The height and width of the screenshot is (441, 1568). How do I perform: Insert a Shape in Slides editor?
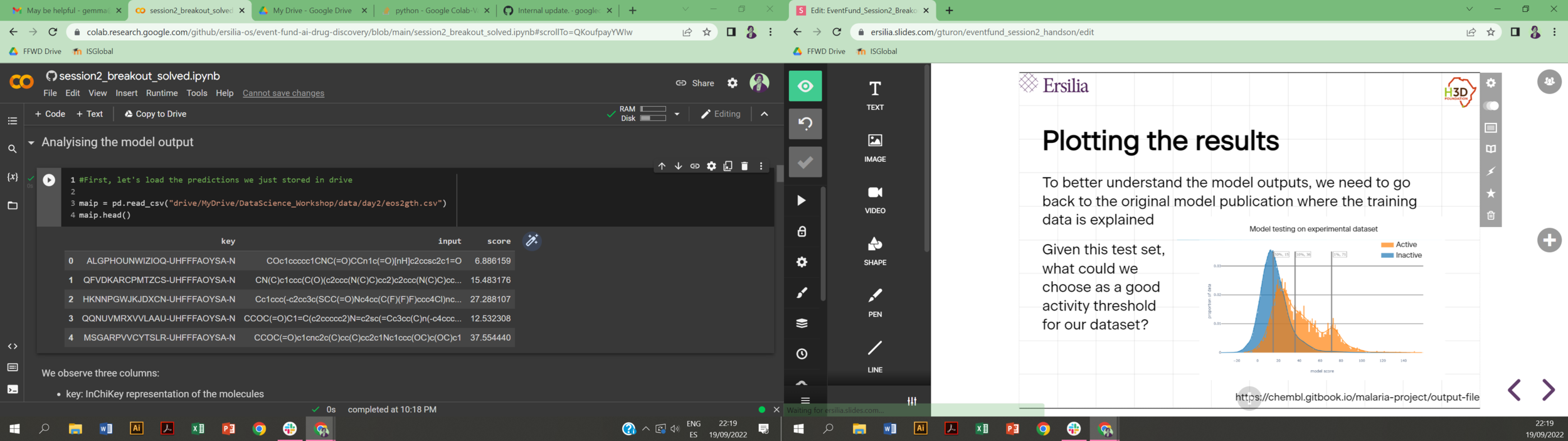point(875,251)
